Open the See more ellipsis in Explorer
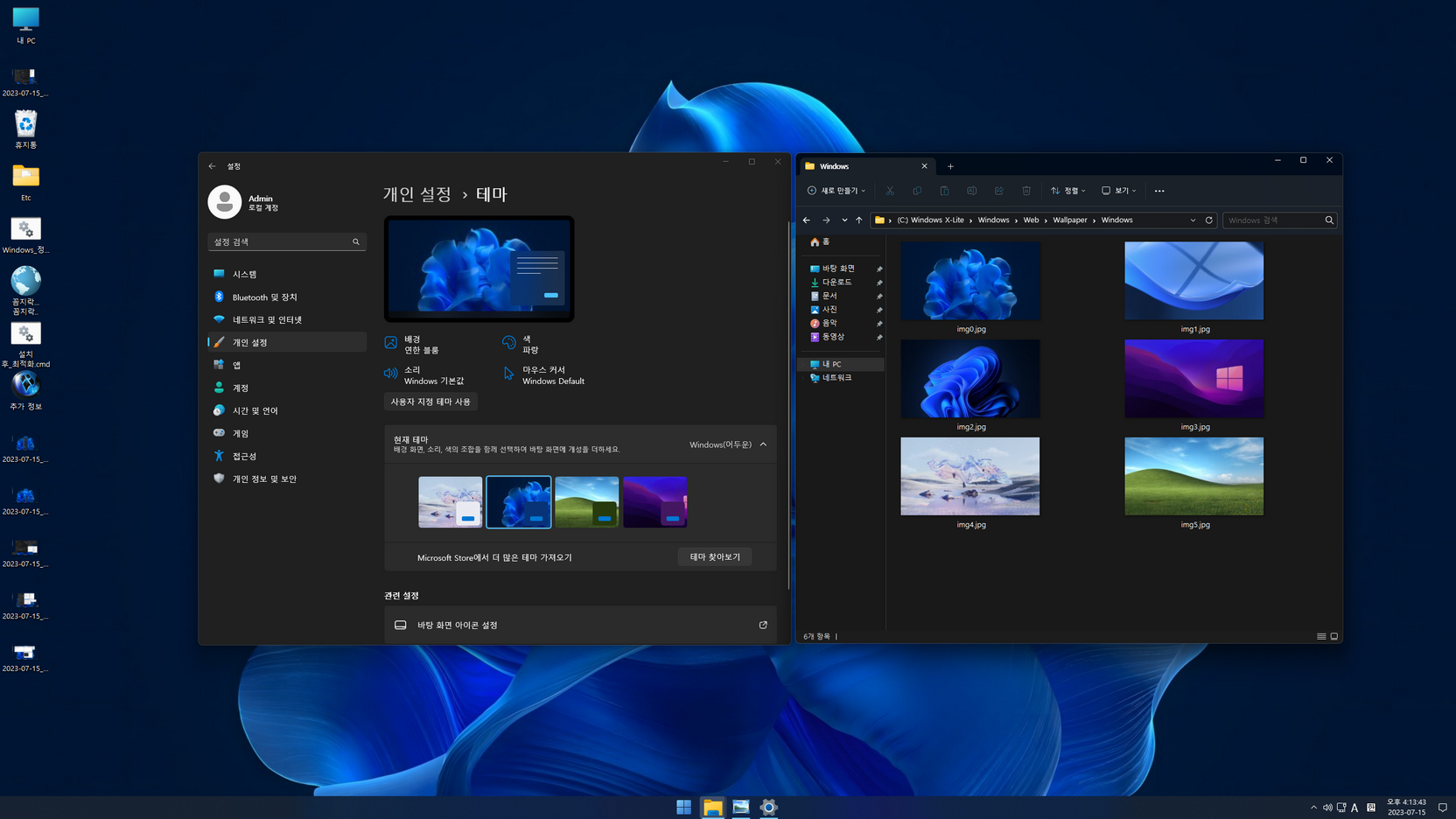 point(1159,191)
